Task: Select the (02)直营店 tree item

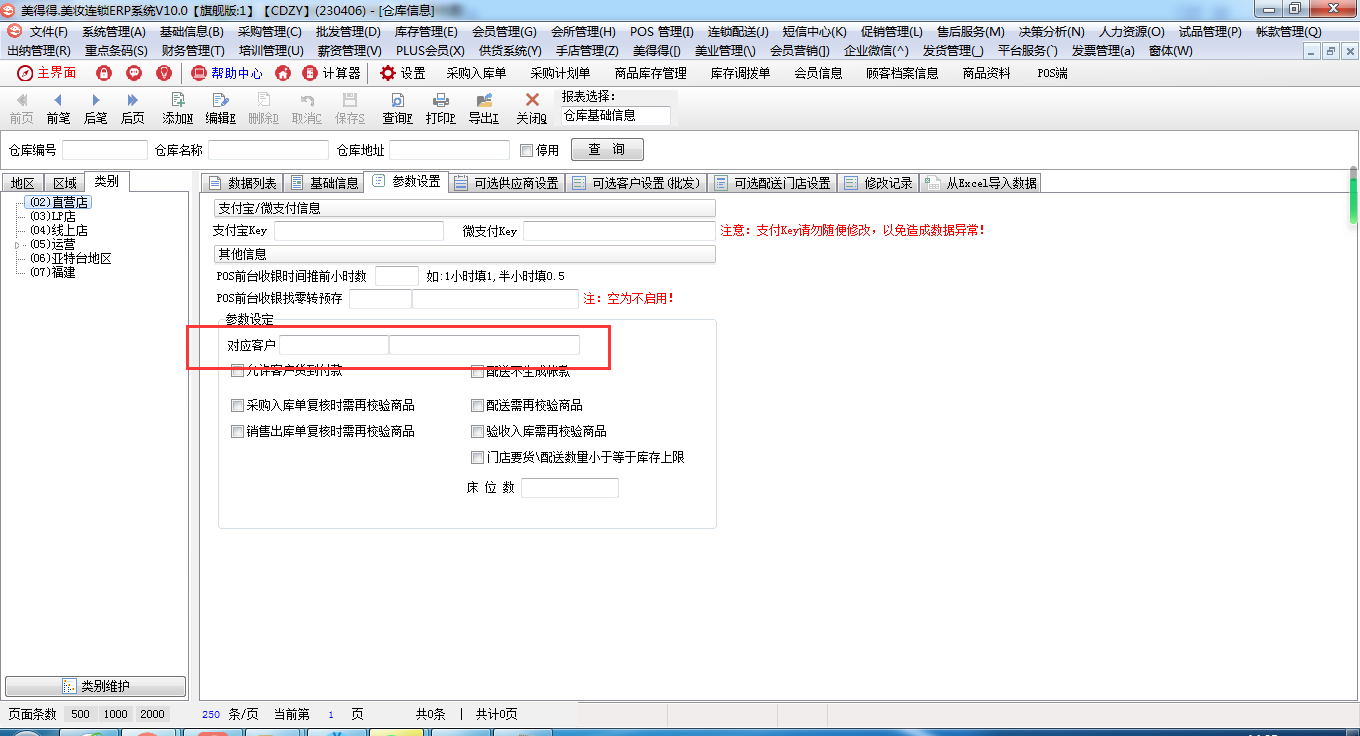Action: point(59,203)
